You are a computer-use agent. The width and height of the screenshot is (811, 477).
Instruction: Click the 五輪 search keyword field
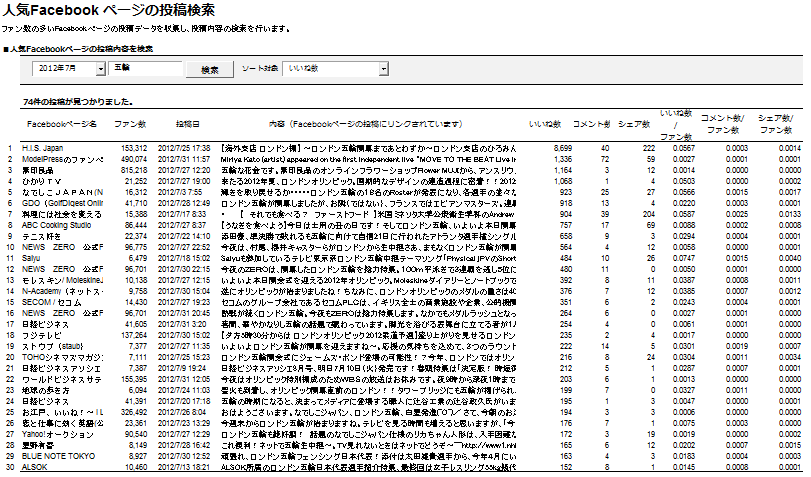tap(145, 68)
